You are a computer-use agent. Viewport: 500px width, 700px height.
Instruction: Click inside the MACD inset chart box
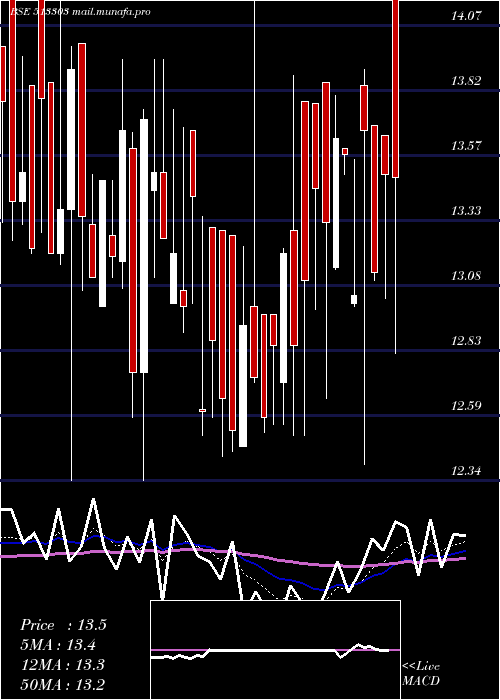coord(275,650)
